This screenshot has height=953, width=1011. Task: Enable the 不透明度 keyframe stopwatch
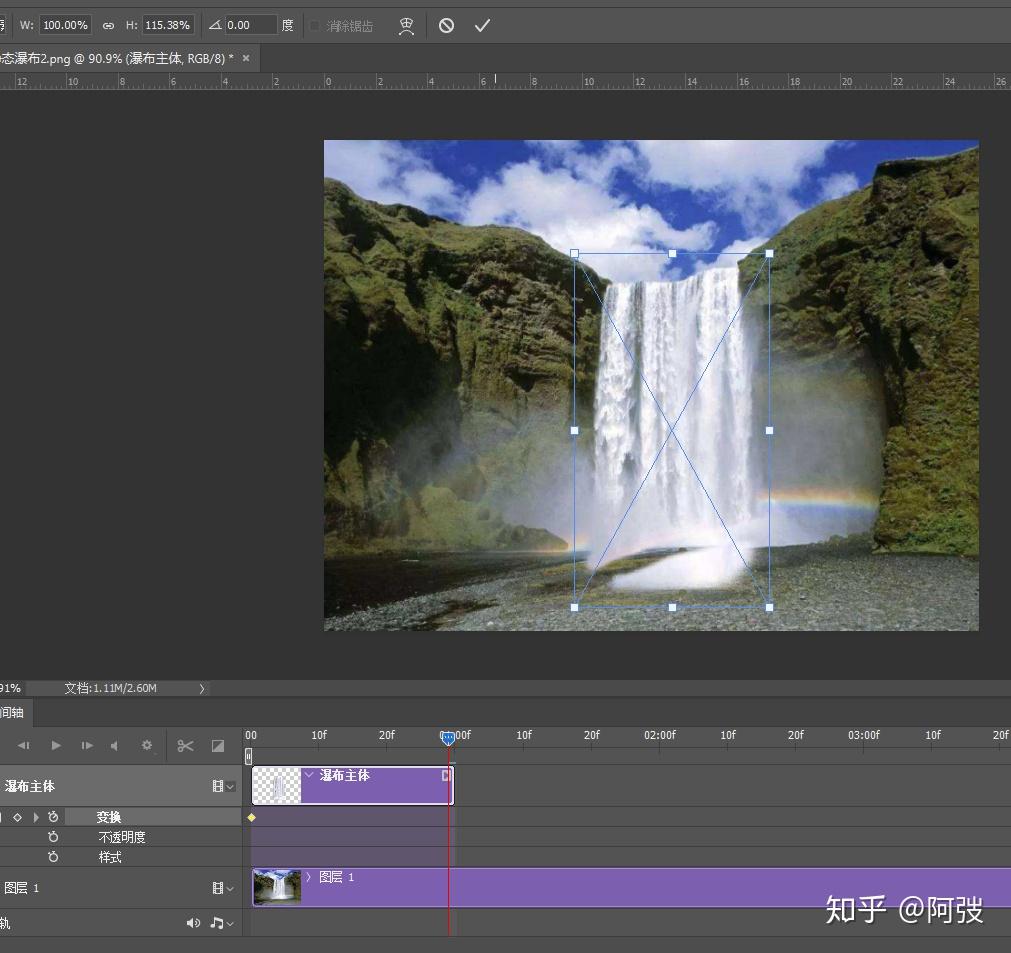point(54,837)
